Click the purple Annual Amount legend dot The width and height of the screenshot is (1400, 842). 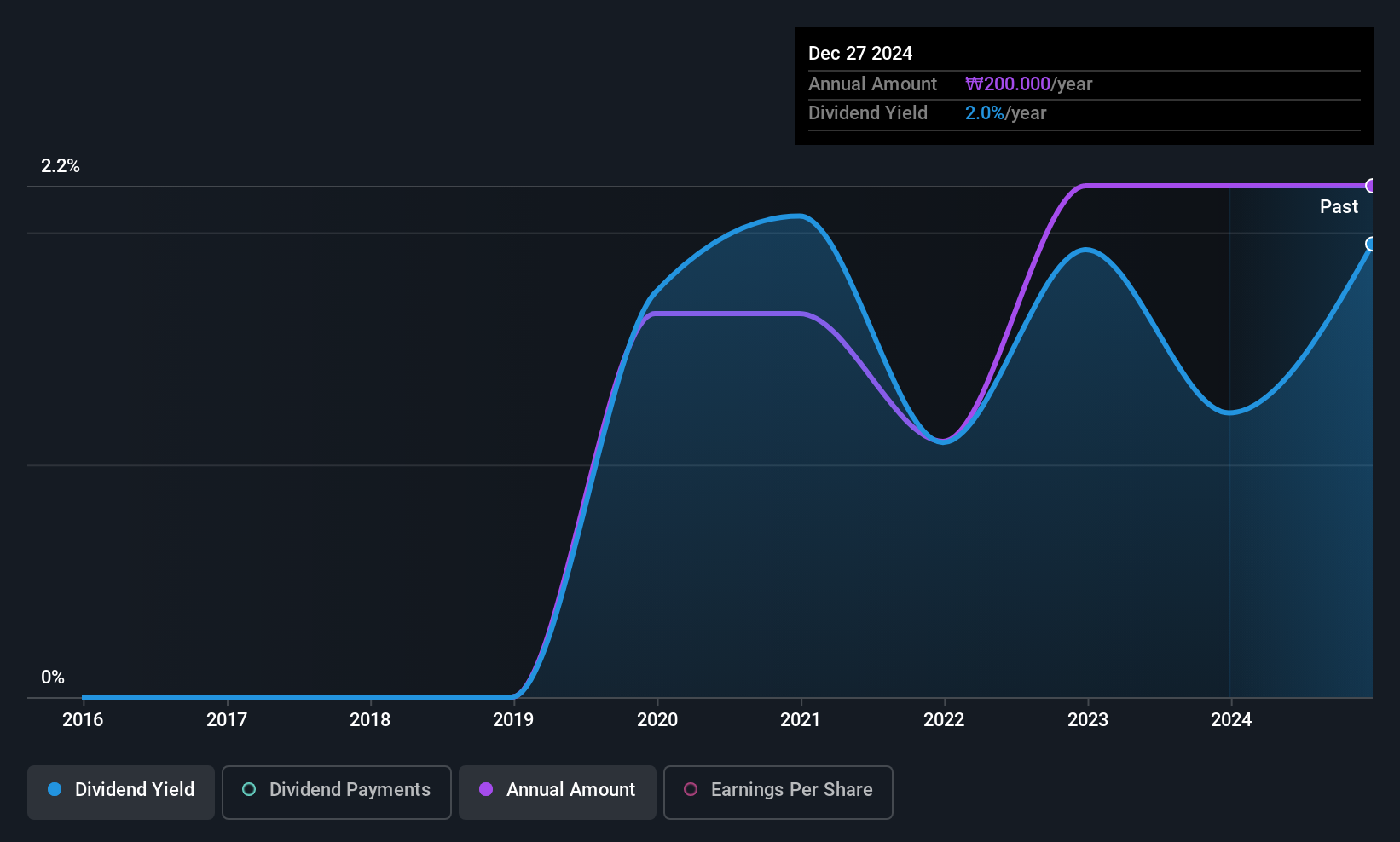point(486,789)
